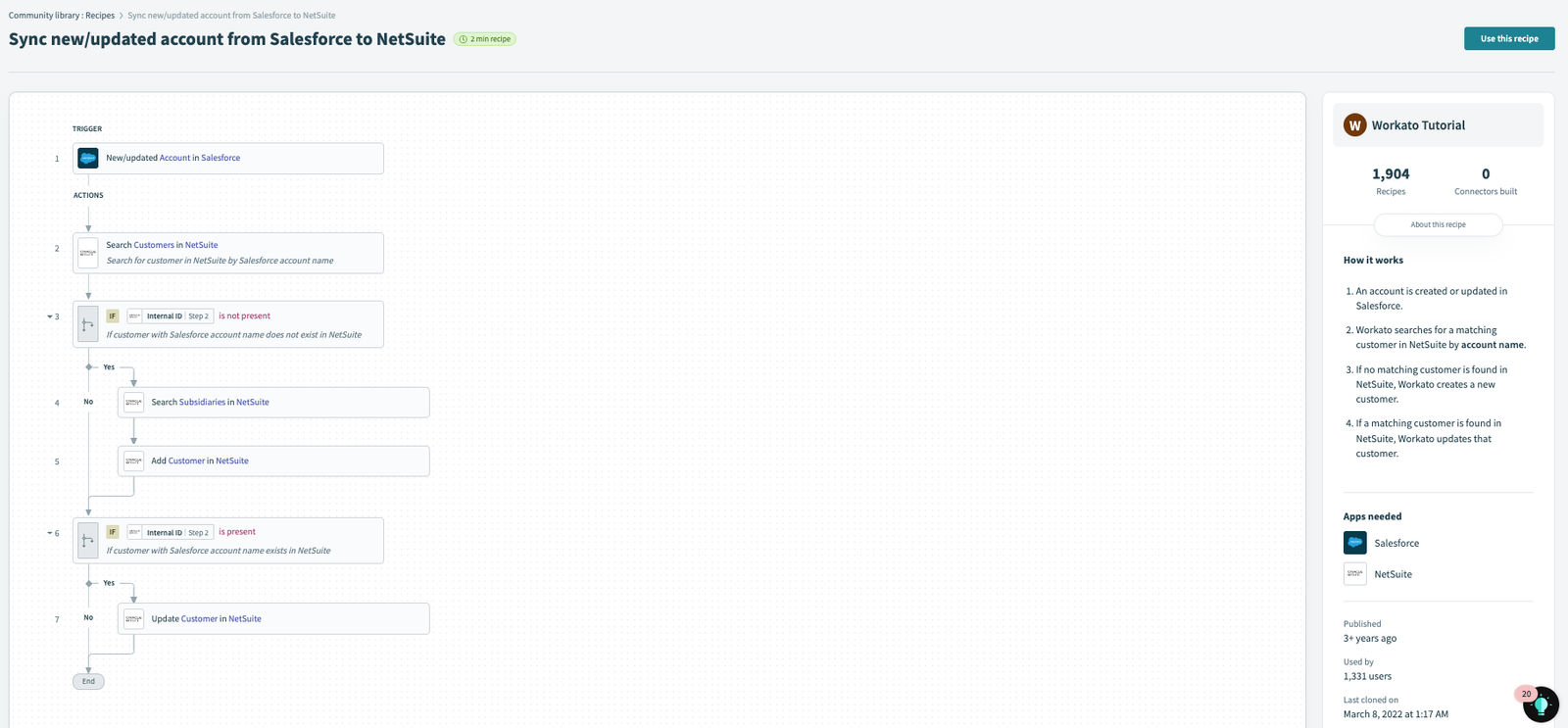
Task: Click the Workato Tutorial avatar icon
Action: [1355, 125]
